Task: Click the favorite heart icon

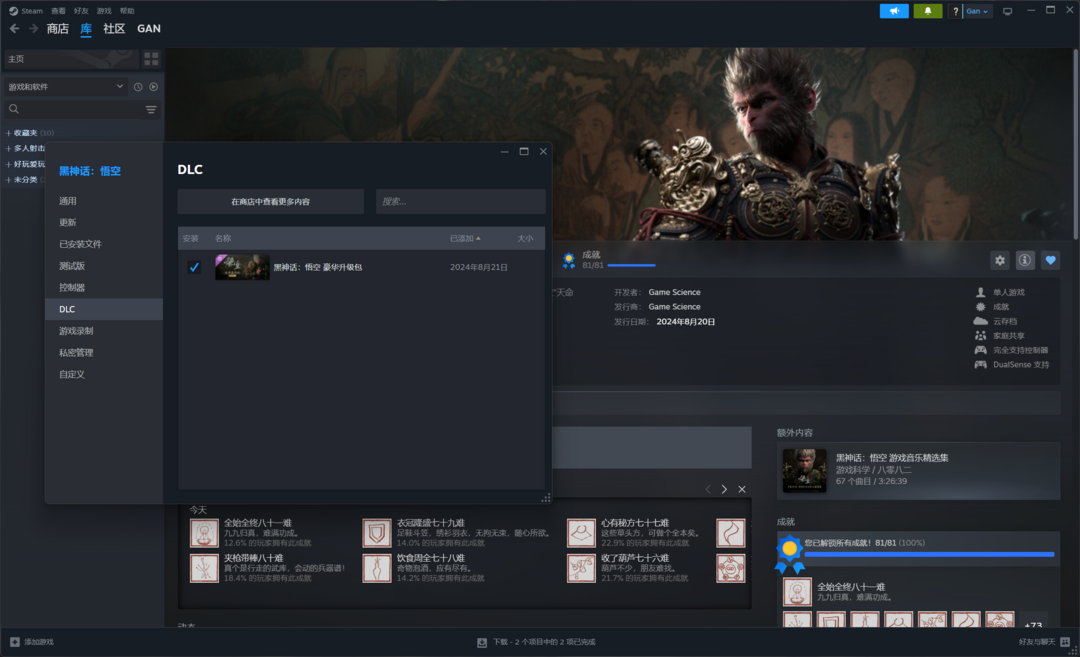Action: [1050, 260]
